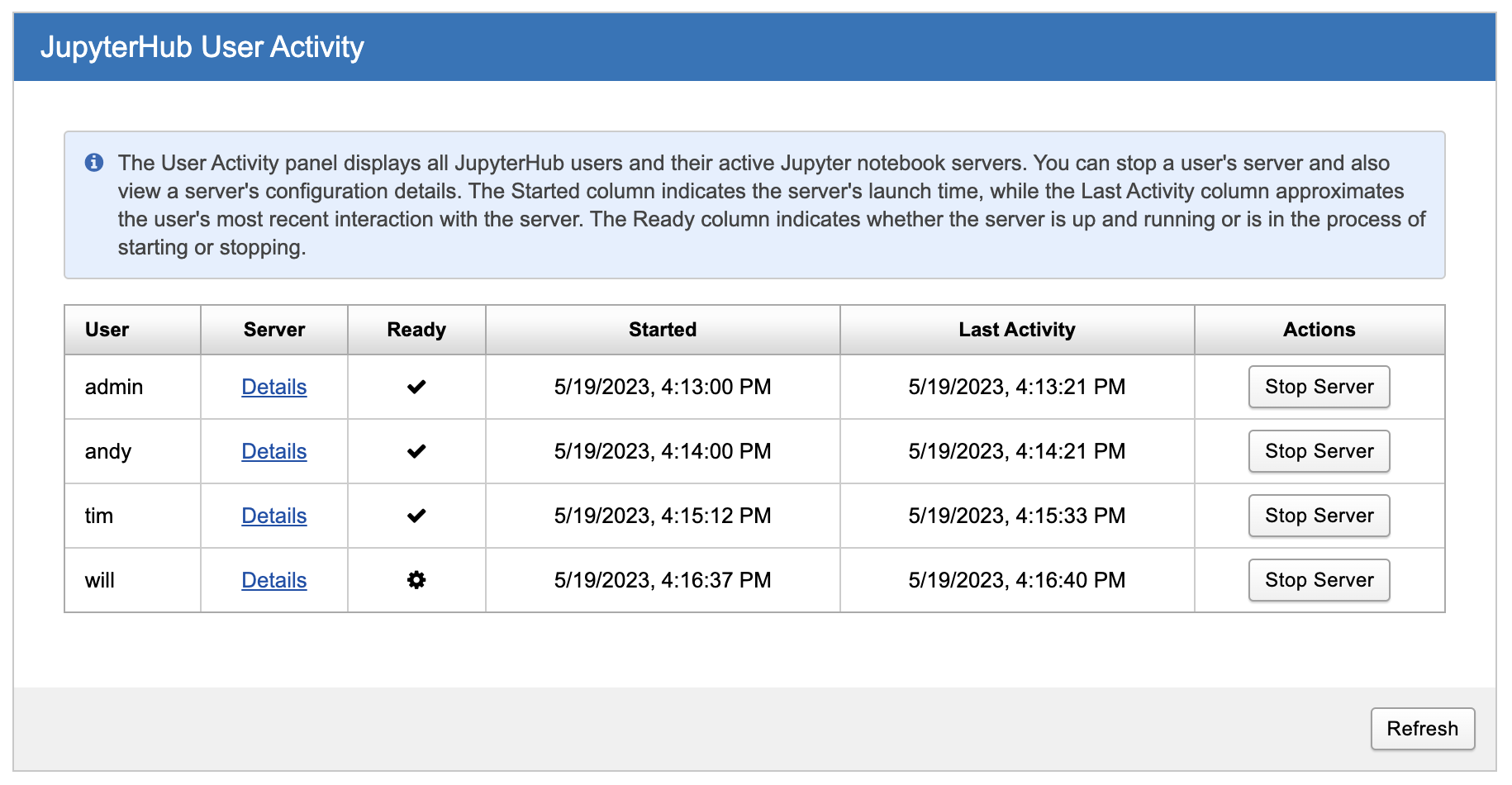This screenshot has height=785, width=1512.
Task: Click the Ready column header
Action: click(x=416, y=330)
